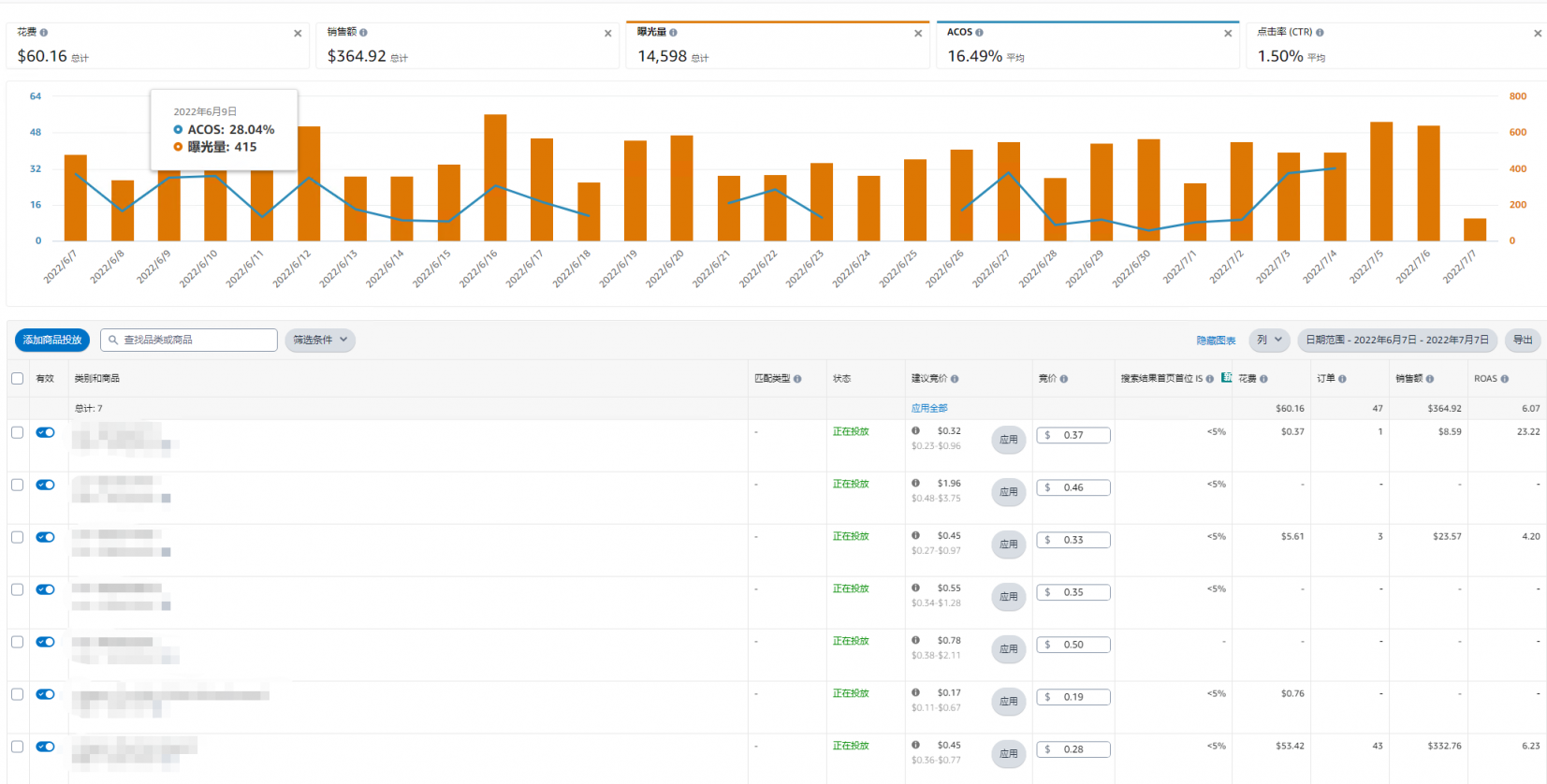The height and width of the screenshot is (784, 1547).
Task: Tick the checkbox of the row with bid 0.46
Action: point(17,485)
